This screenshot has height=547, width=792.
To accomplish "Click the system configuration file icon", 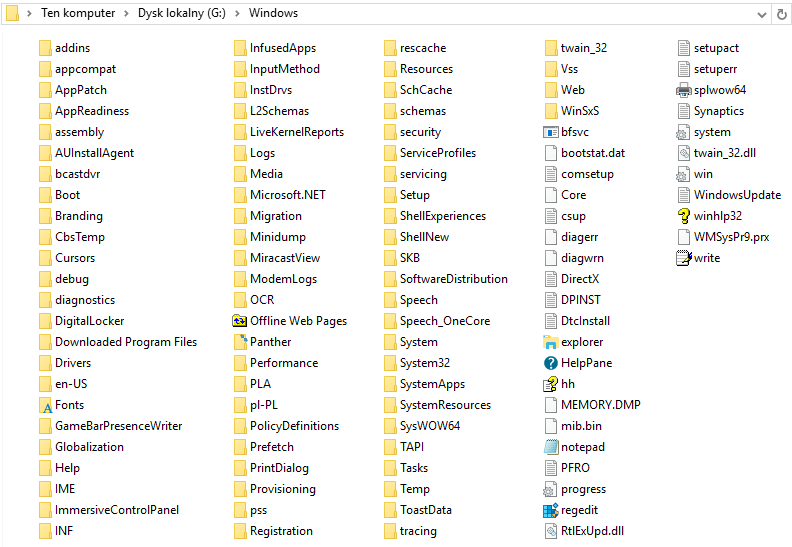I will click(x=683, y=132).
